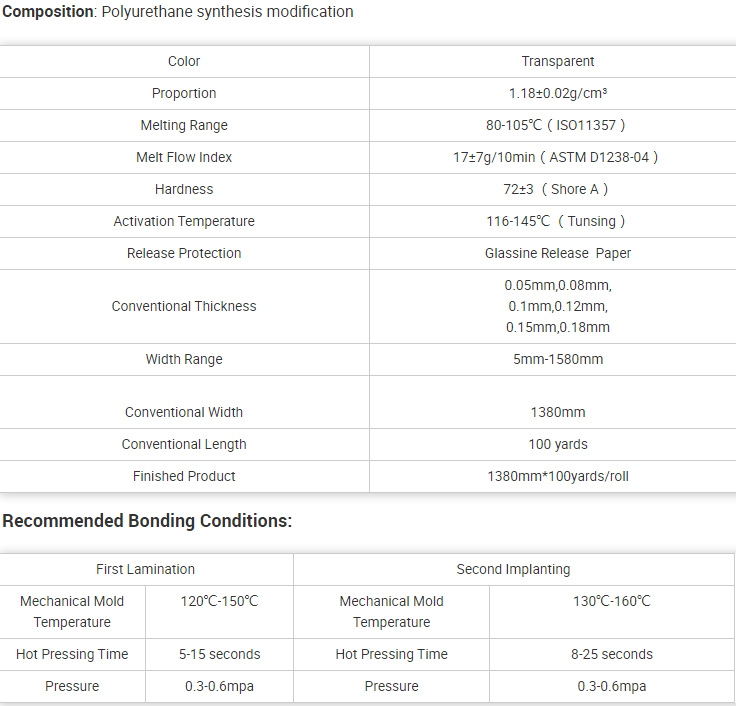Screen dimensions: 736x706
Task: Select the Hardness 72±3 Shore A value
Action: pyautogui.click(x=555, y=189)
